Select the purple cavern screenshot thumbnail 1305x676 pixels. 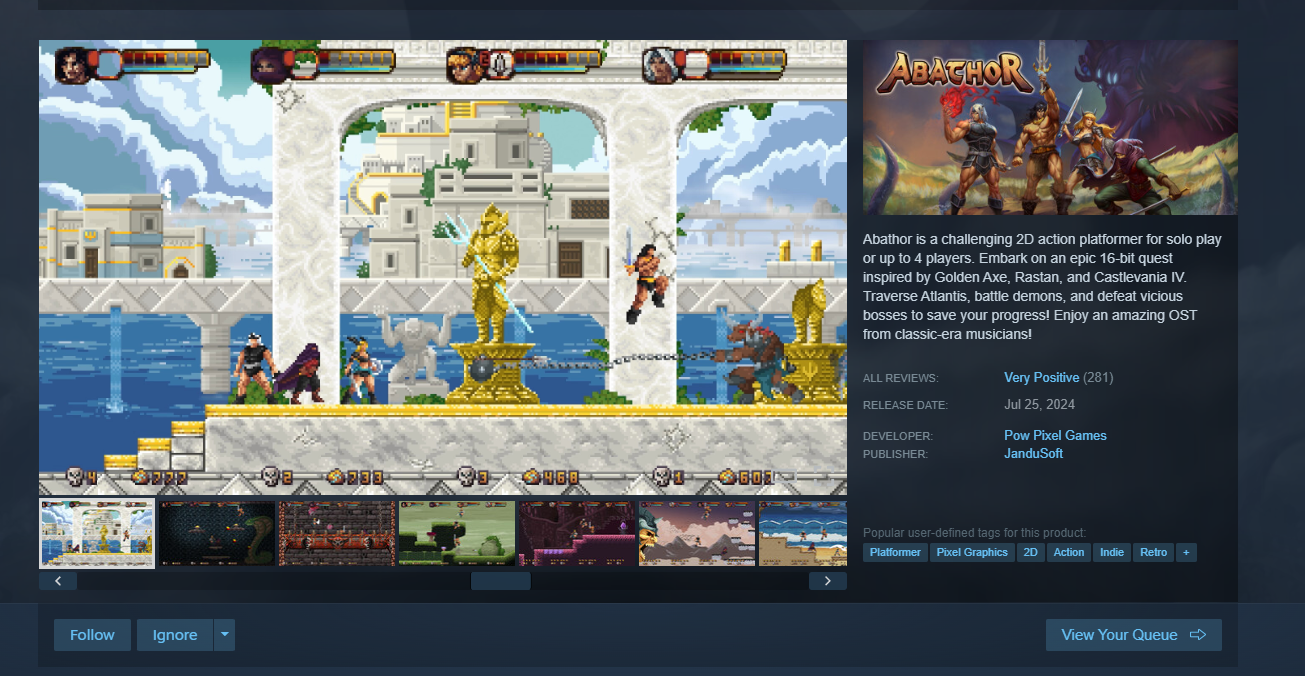pyautogui.click(x=577, y=534)
